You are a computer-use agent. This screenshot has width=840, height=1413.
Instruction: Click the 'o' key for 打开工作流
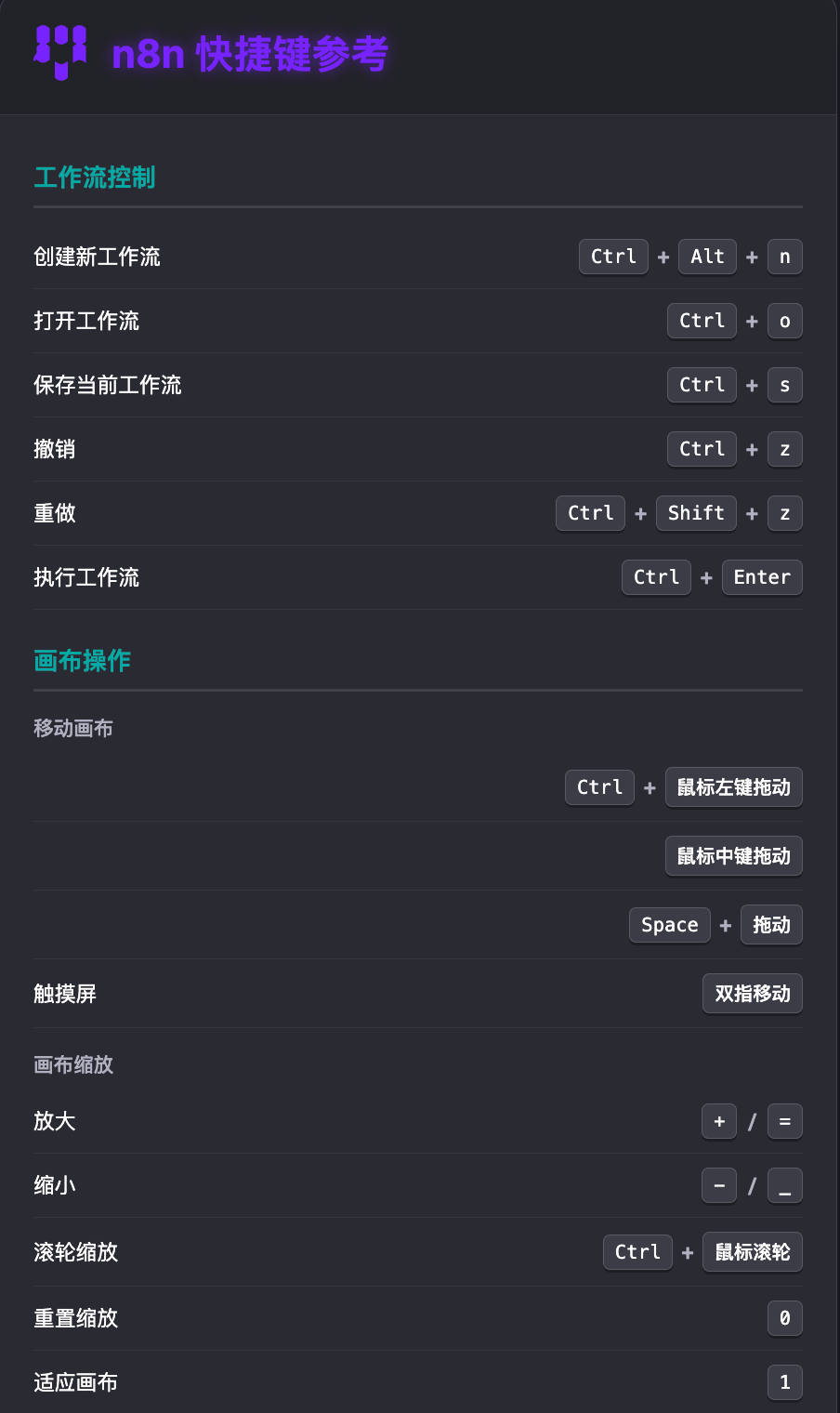(x=784, y=321)
